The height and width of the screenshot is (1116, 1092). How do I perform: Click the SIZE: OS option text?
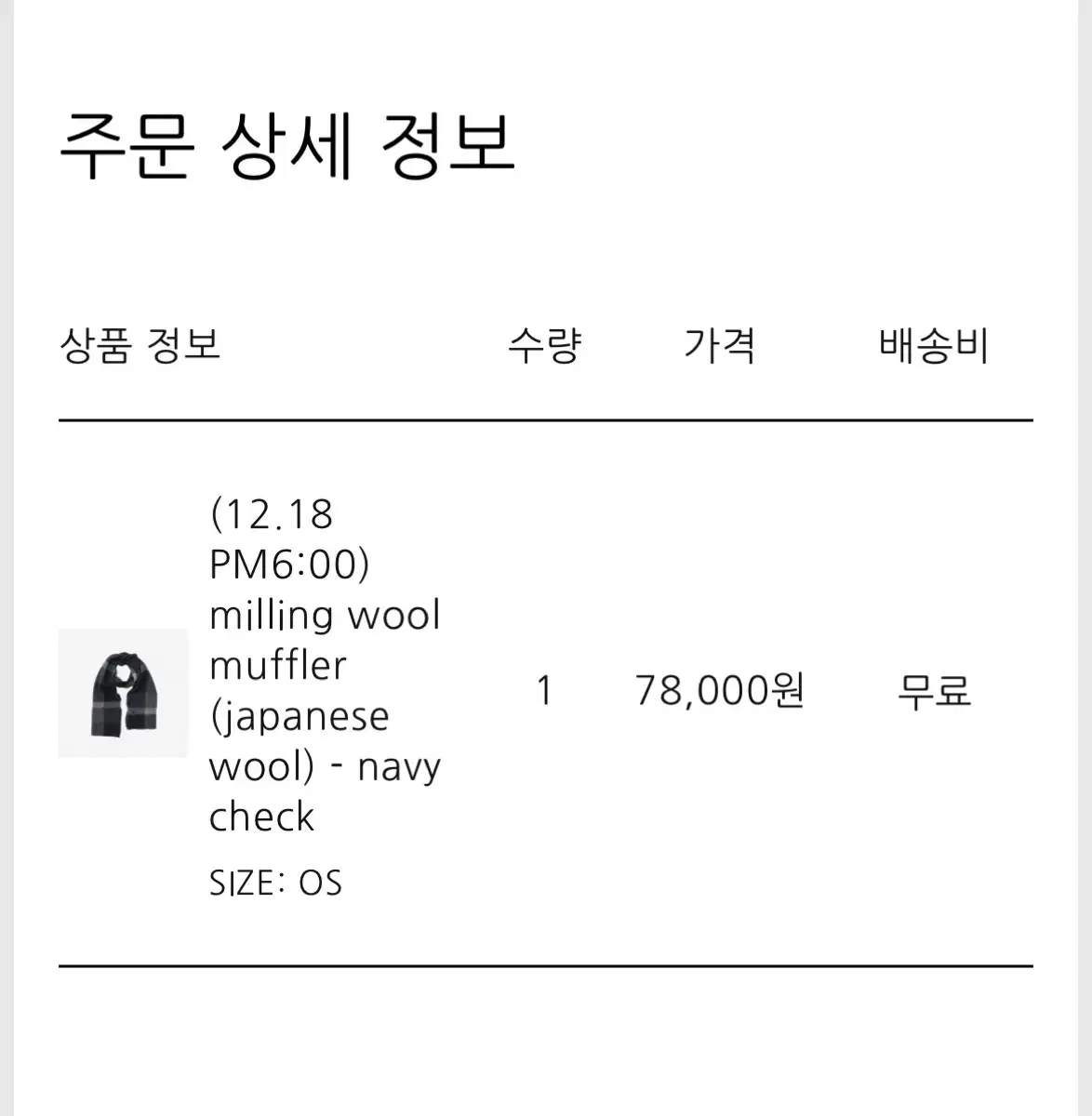[x=275, y=883]
